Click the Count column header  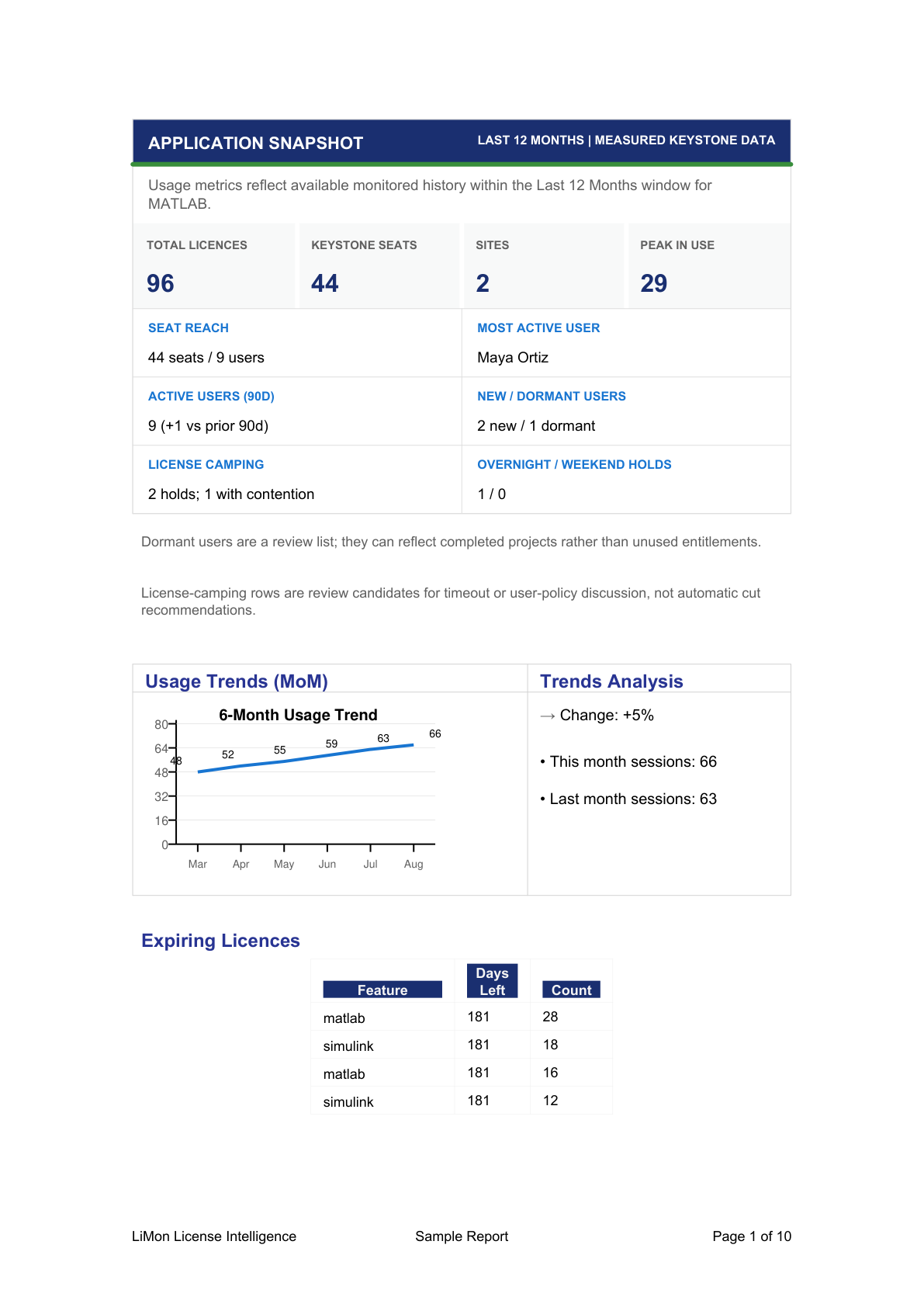click(571, 990)
